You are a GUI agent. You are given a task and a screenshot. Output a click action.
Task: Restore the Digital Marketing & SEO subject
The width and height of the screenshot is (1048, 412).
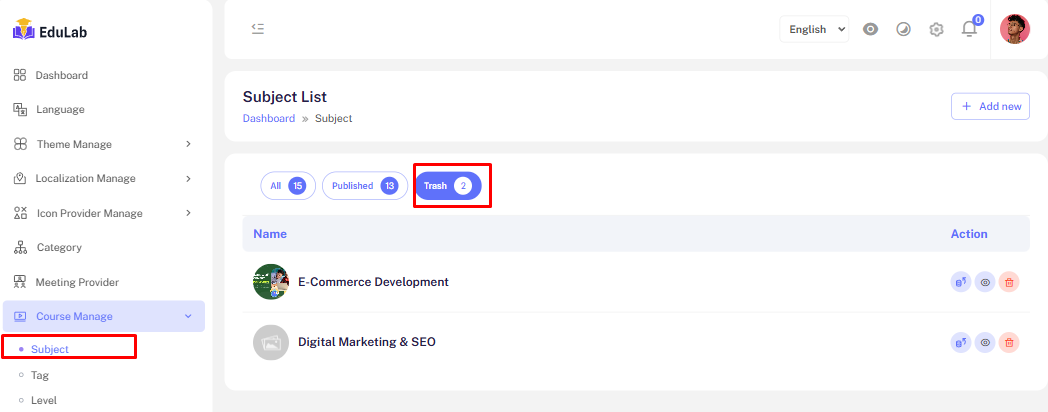tap(960, 343)
